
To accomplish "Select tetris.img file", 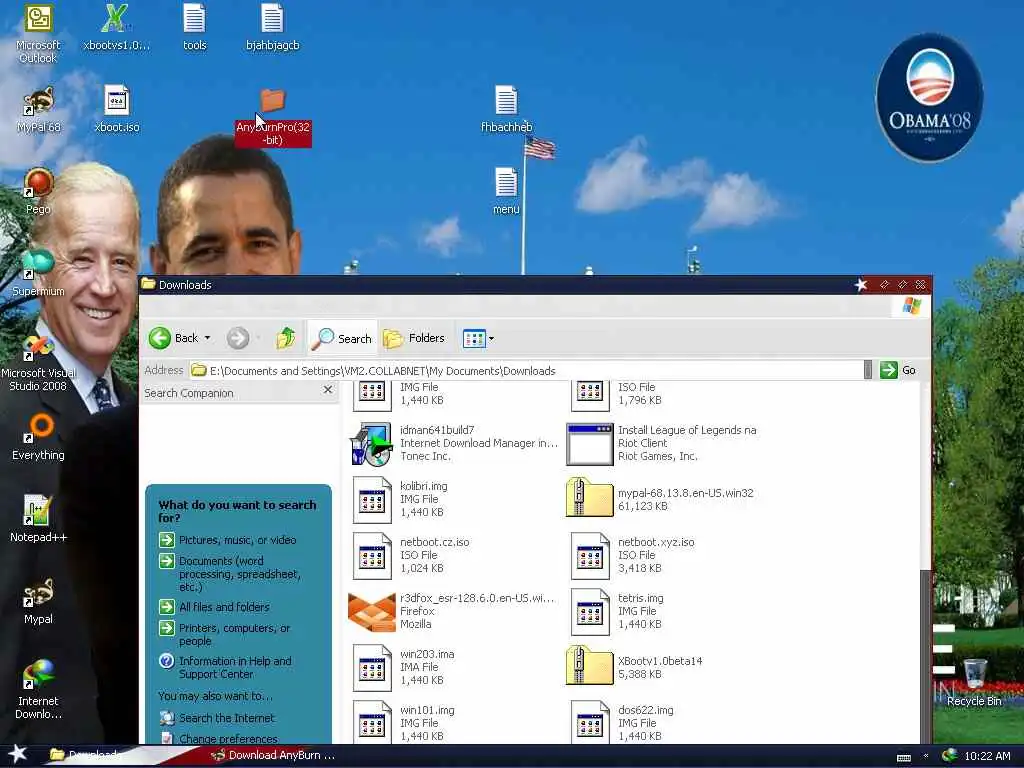I will point(617,611).
